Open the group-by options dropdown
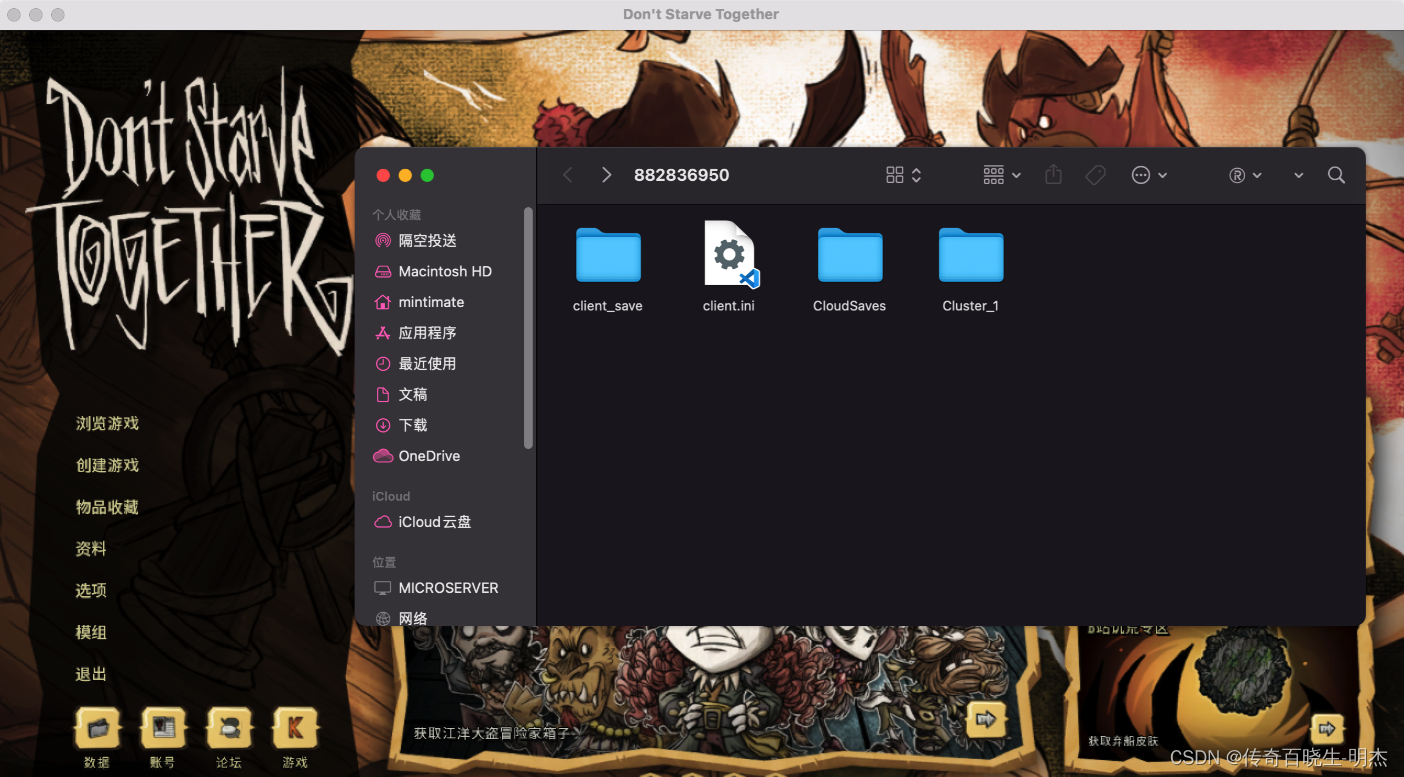 click(1001, 175)
